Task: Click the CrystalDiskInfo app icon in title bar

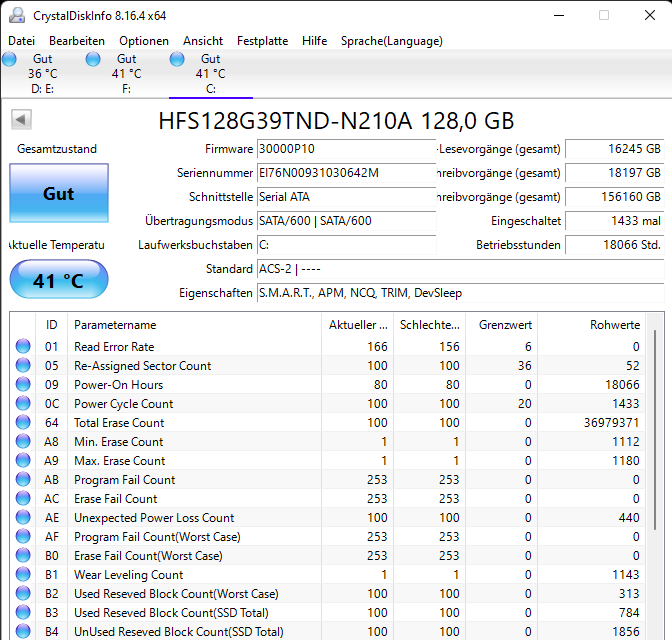Action: pos(16,15)
